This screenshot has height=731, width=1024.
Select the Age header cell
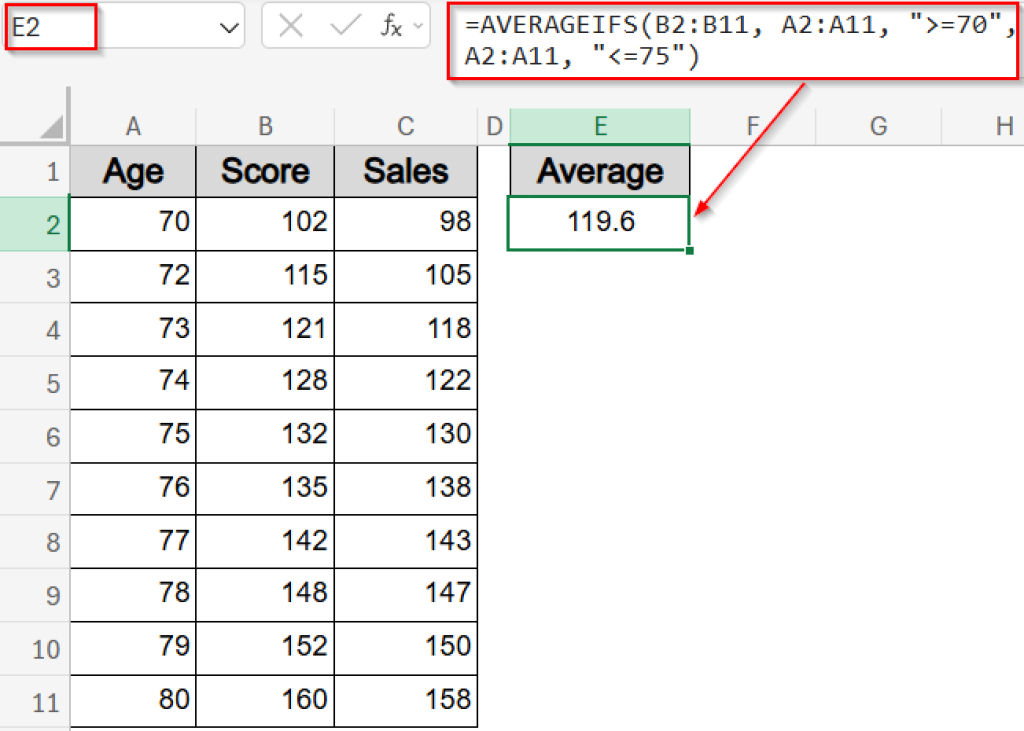(x=133, y=171)
